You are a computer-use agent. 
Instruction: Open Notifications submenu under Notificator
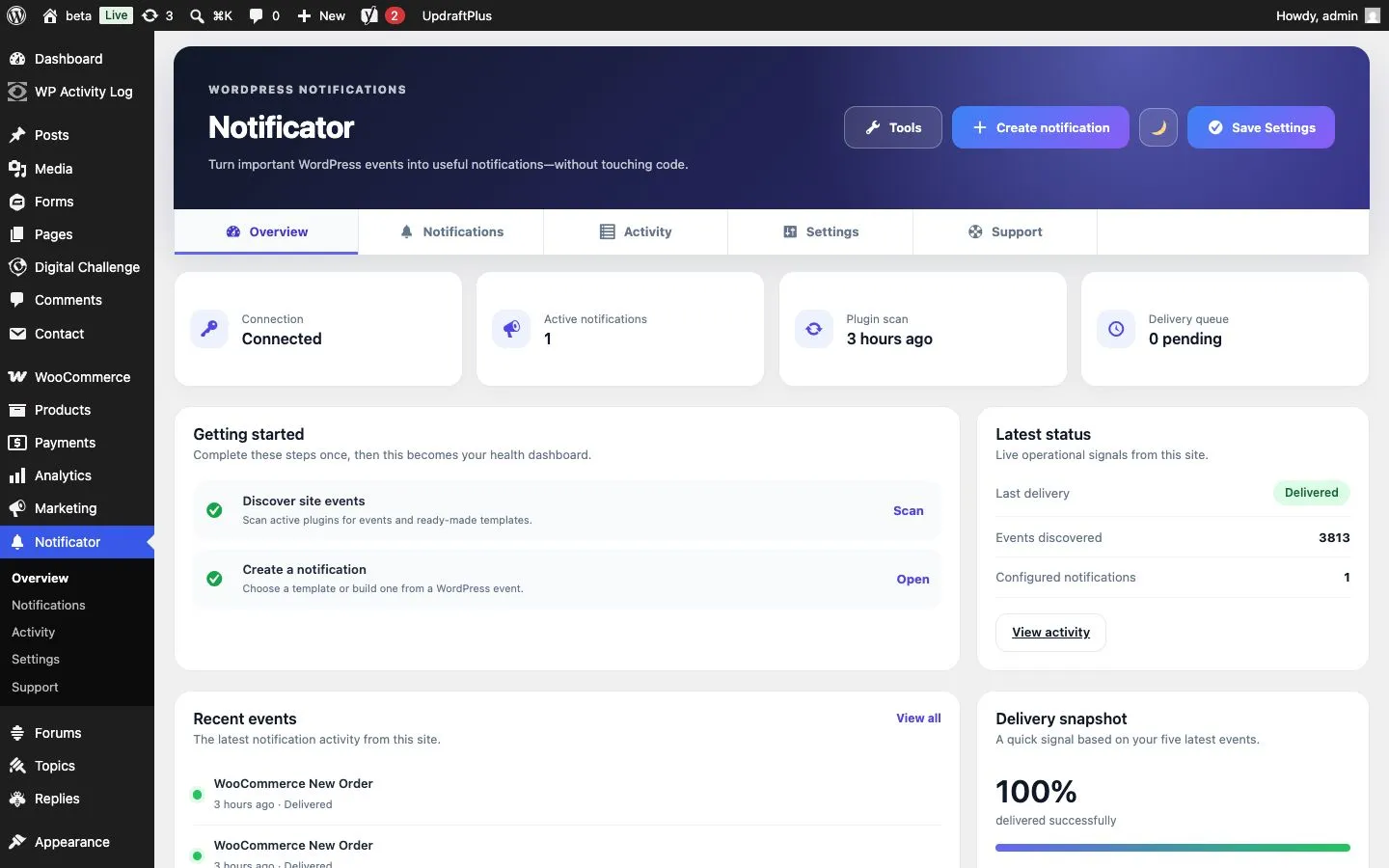click(48, 605)
